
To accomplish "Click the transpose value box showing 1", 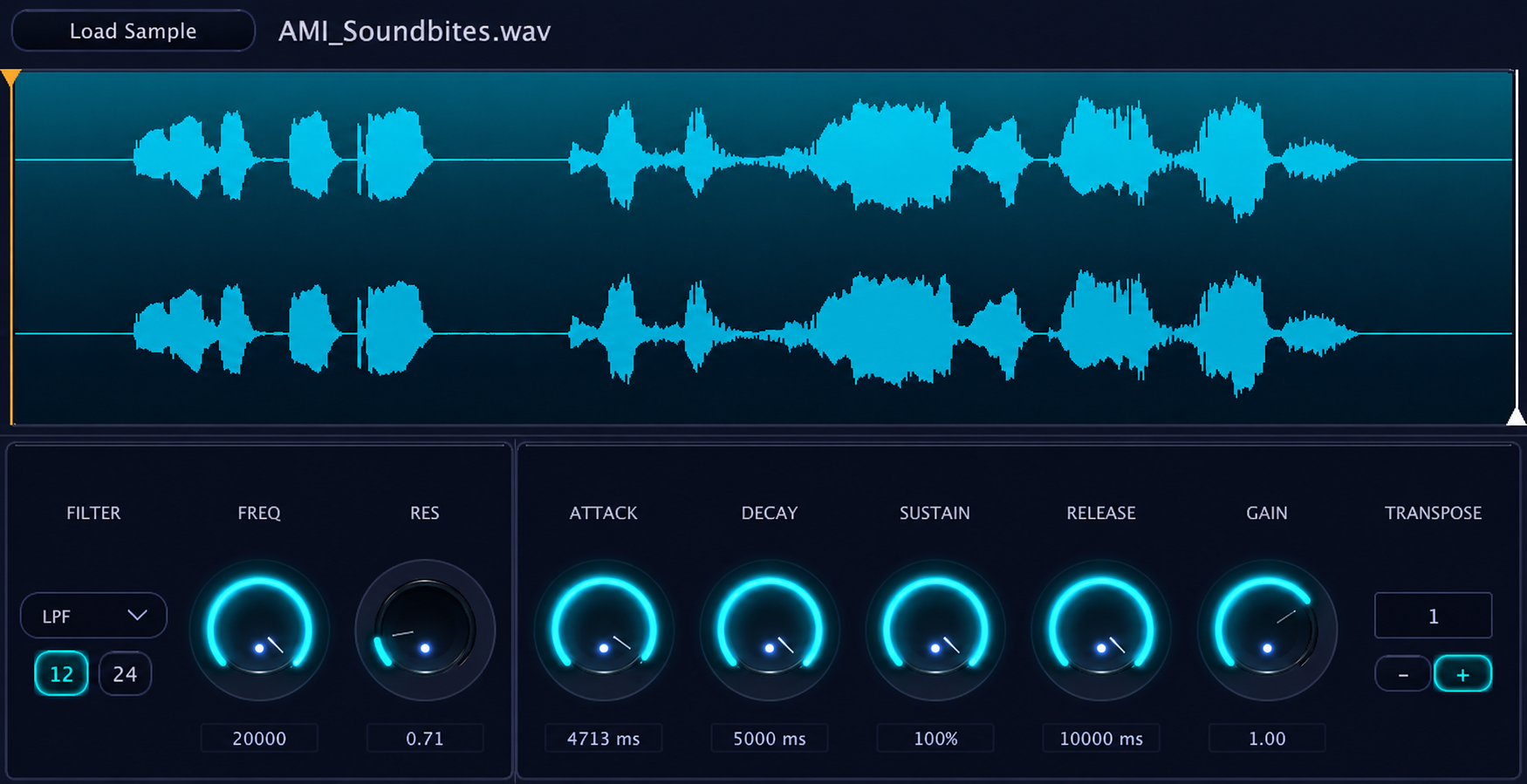I will (1433, 616).
